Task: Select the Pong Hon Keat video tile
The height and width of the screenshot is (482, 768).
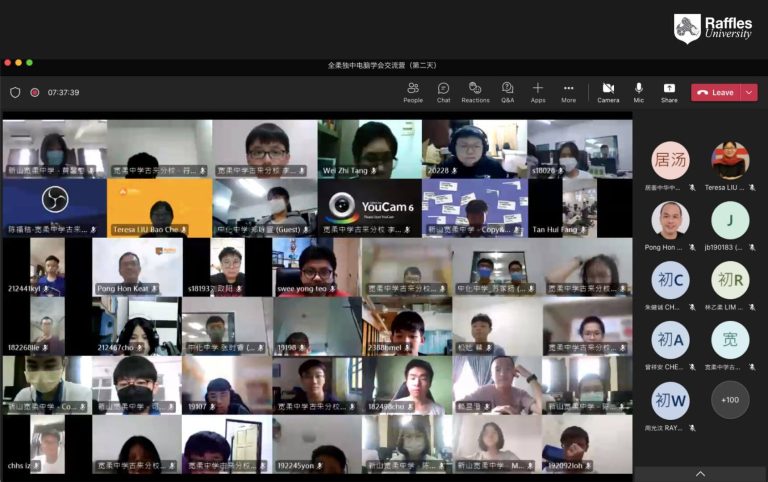Action: tap(137, 266)
